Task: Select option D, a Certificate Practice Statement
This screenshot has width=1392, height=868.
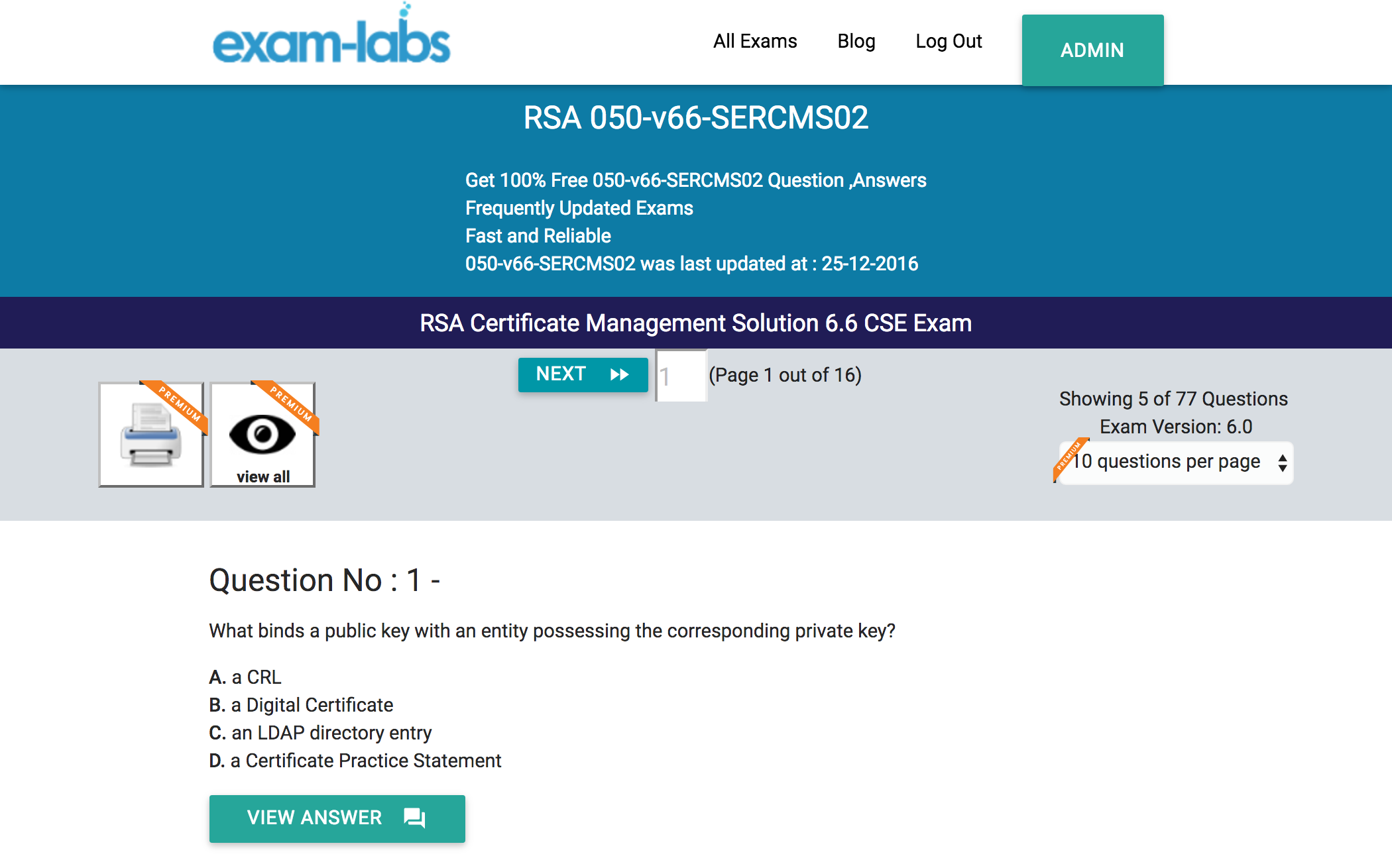Action: [x=355, y=761]
